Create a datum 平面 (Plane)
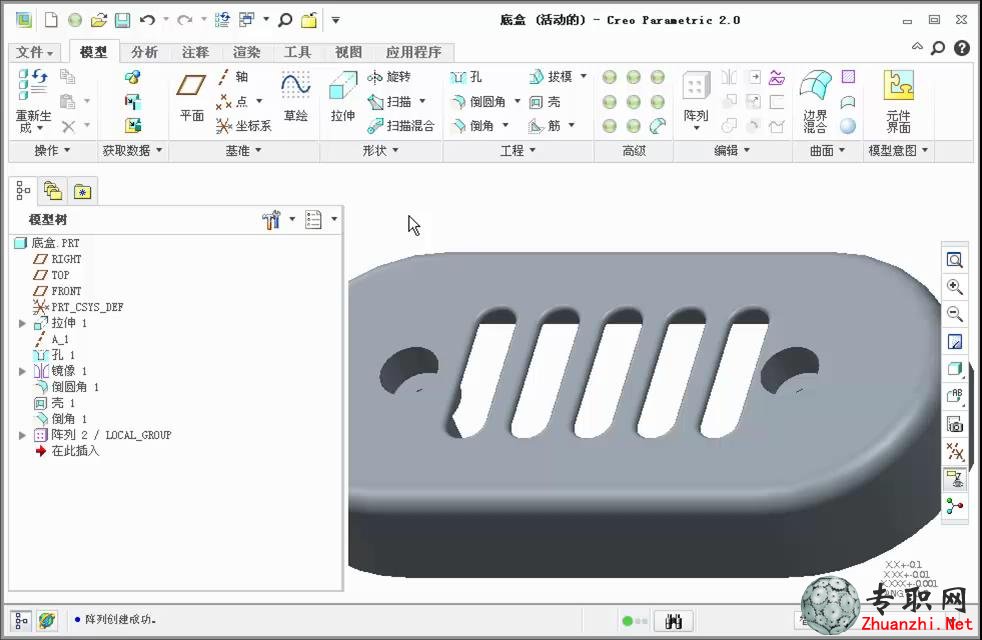The width and height of the screenshot is (982, 640). click(191, 86)
